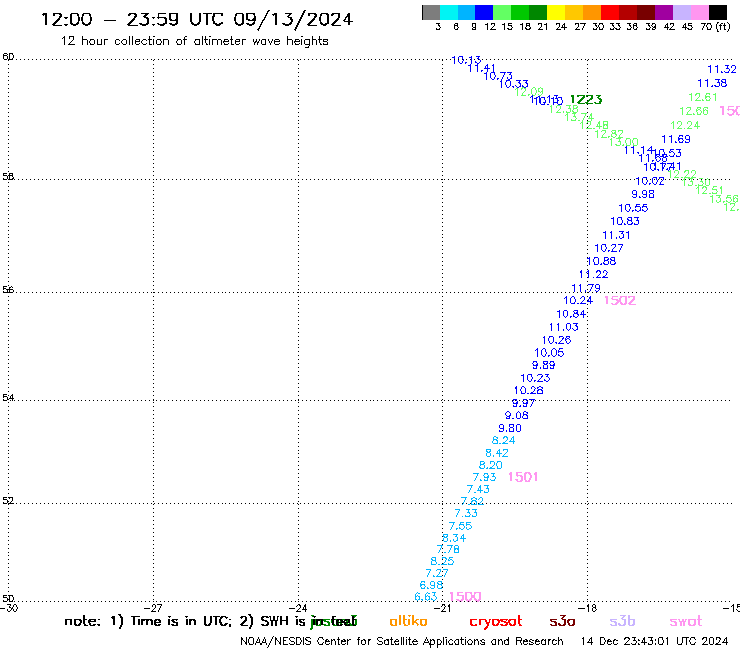Click the pink 70 ft legend swatch
Image resolution: width=740 pixels, height=650 pixels.
tap(699, 12)
